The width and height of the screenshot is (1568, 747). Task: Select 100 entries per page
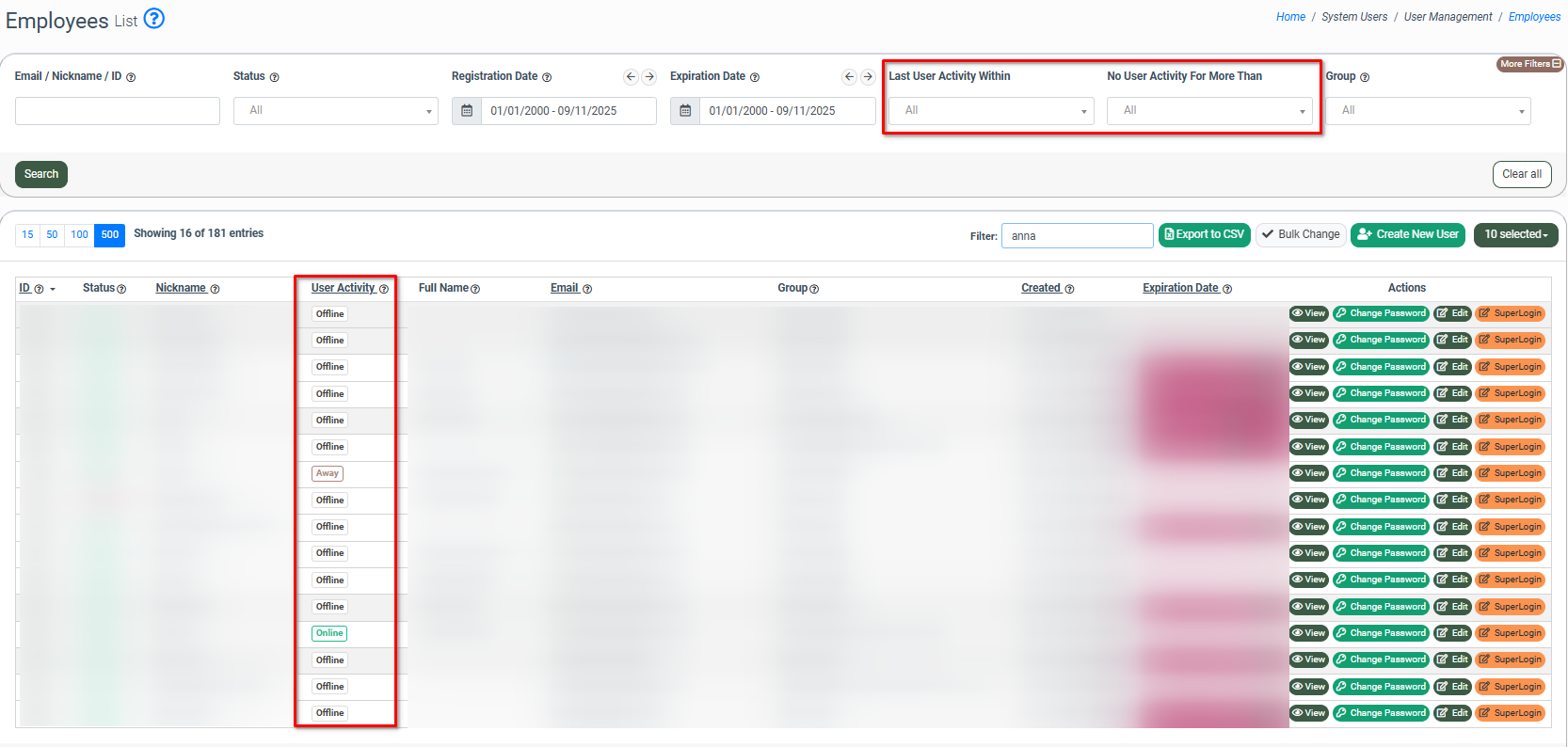80,234
